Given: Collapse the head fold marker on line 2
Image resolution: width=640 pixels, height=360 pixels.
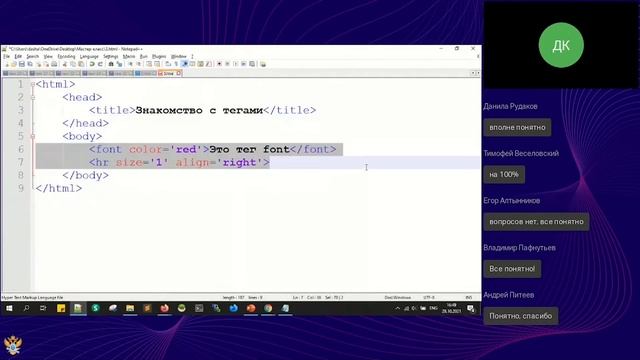Looking at the screenshot, I should 33,98.
